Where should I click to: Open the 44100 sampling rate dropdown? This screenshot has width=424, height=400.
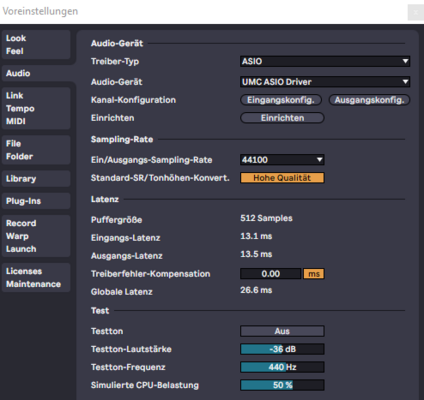click(x=282, y=160)
